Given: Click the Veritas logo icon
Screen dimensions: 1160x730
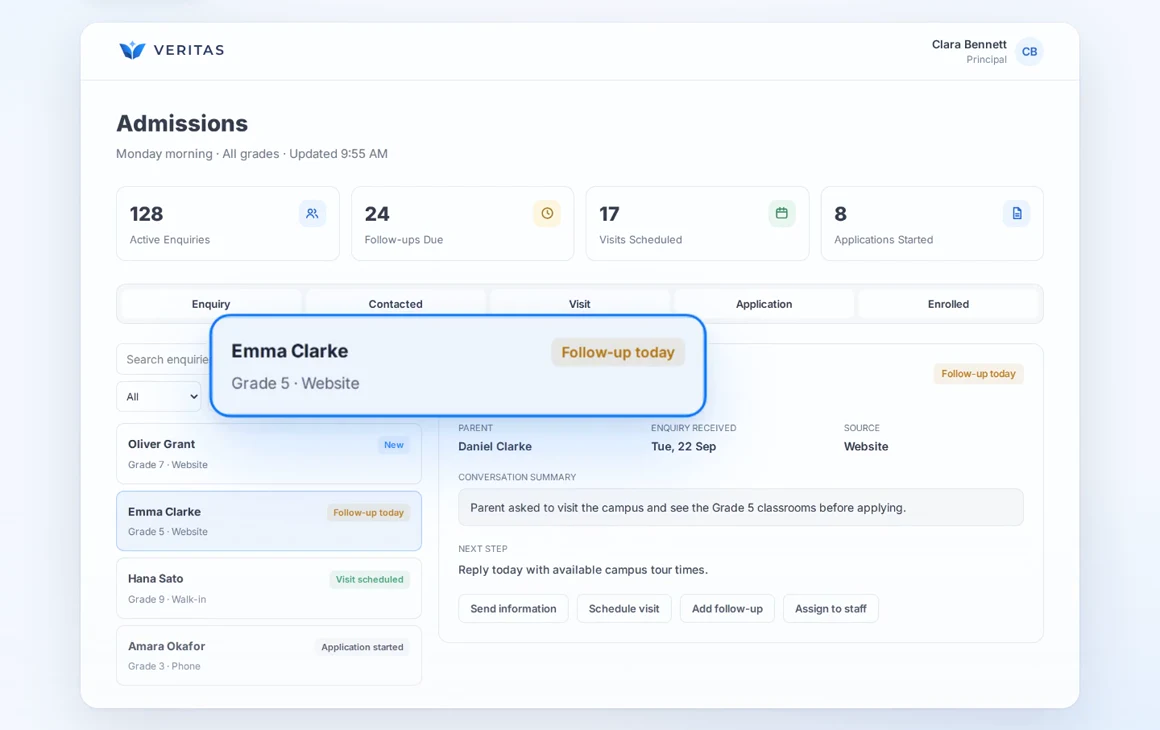Looking at the screenshot, I should tap(132, 50).
